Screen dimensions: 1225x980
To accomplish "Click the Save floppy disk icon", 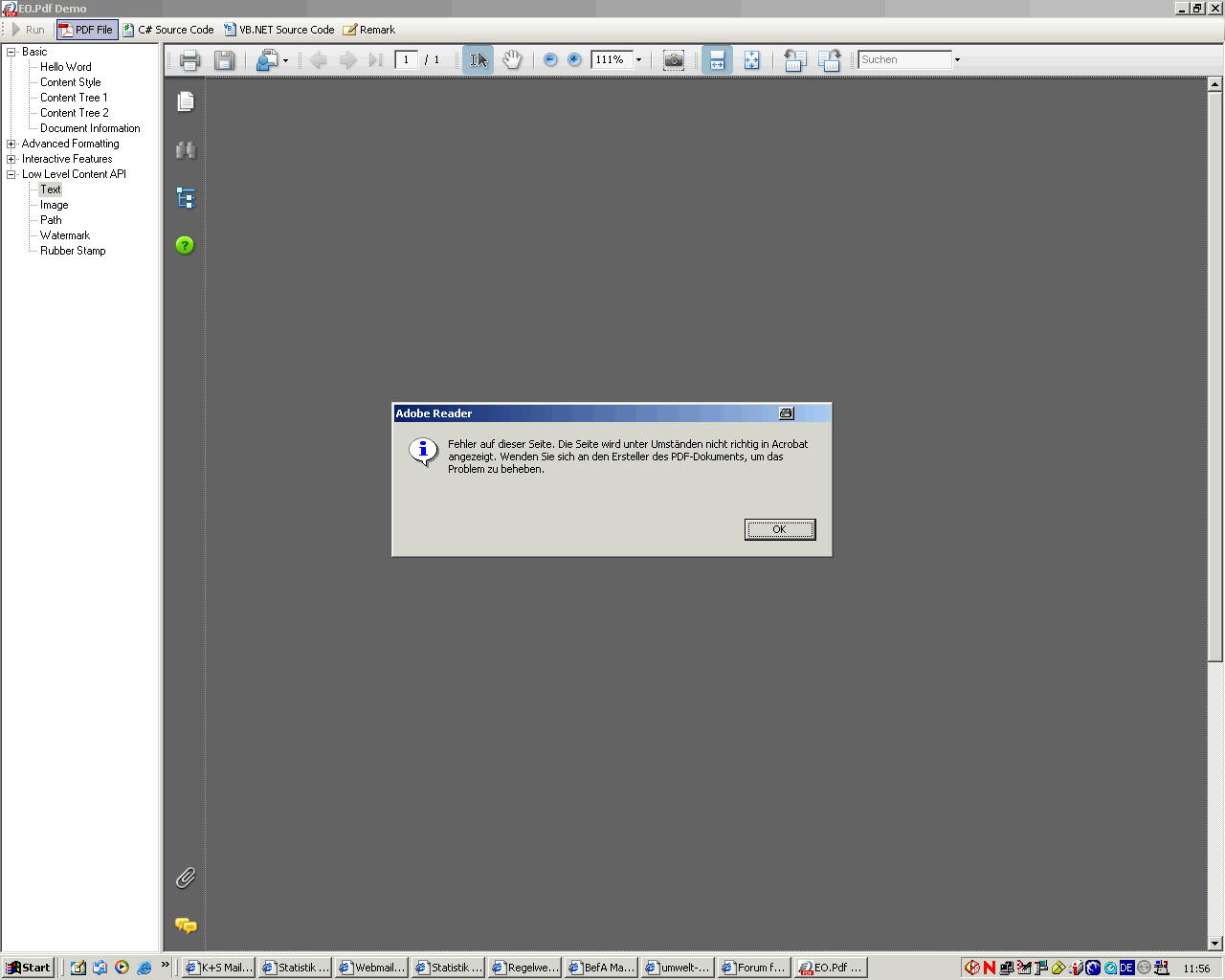I will pos(224,60).
